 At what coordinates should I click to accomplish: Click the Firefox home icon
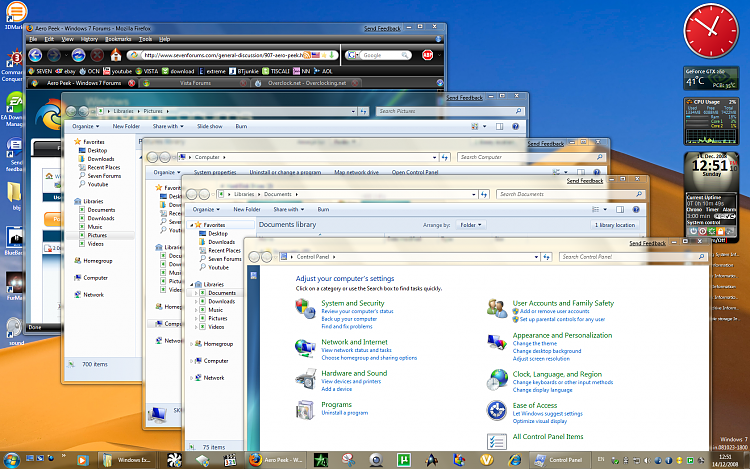(116, 55)
